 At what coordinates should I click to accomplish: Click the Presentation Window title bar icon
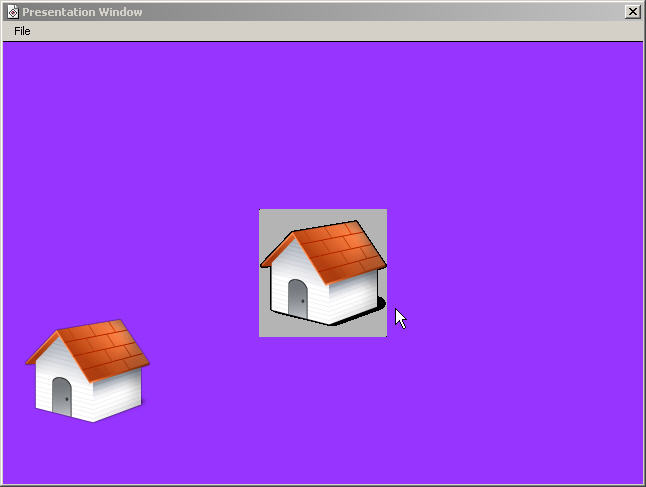13,12
